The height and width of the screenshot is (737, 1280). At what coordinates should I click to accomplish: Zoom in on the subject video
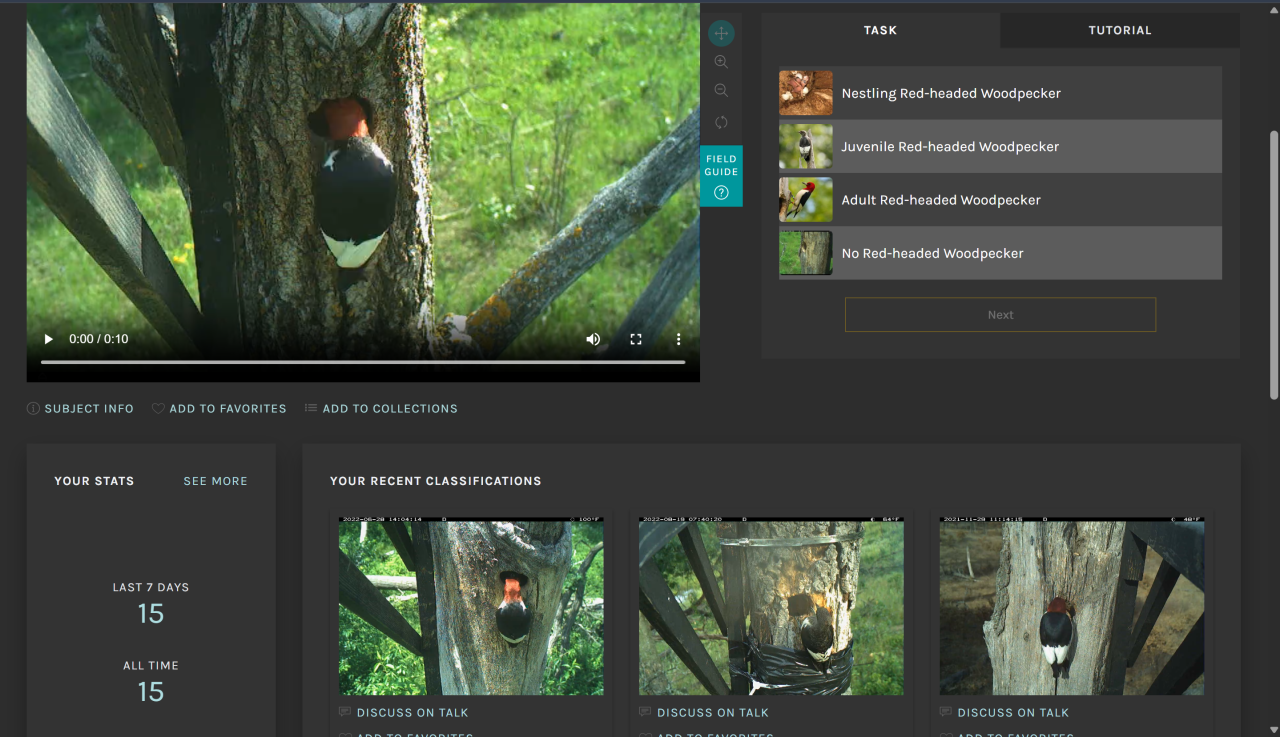point(721,62)
